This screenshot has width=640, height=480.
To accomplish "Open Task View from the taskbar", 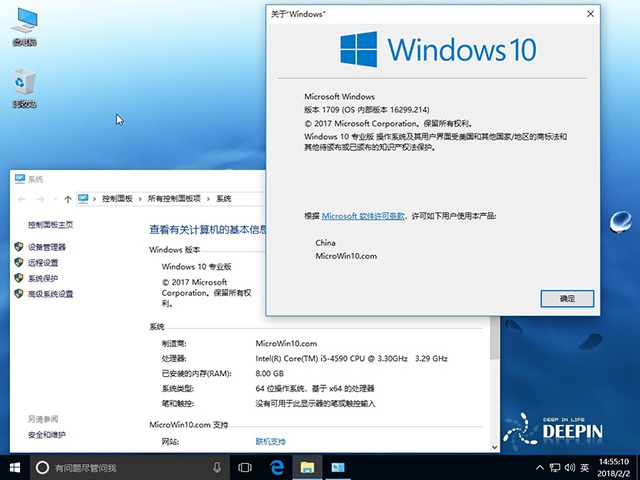I will pos(244,467).
